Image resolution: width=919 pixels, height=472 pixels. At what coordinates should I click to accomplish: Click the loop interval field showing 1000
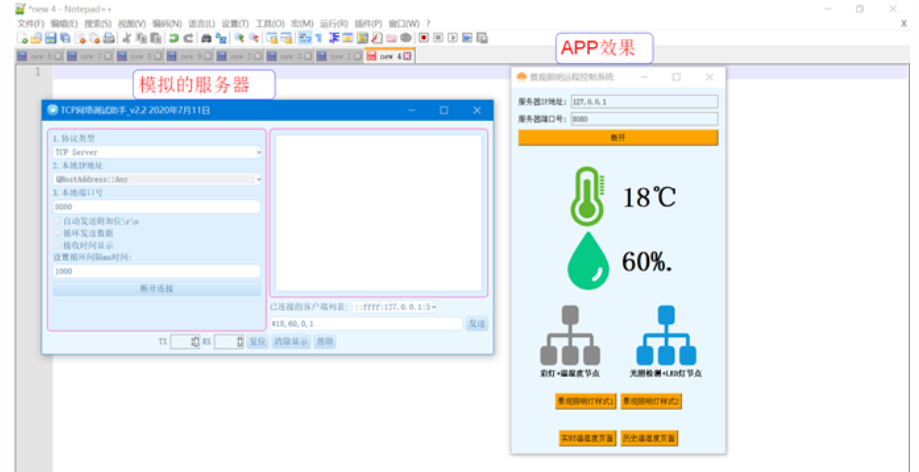(156, 271)
